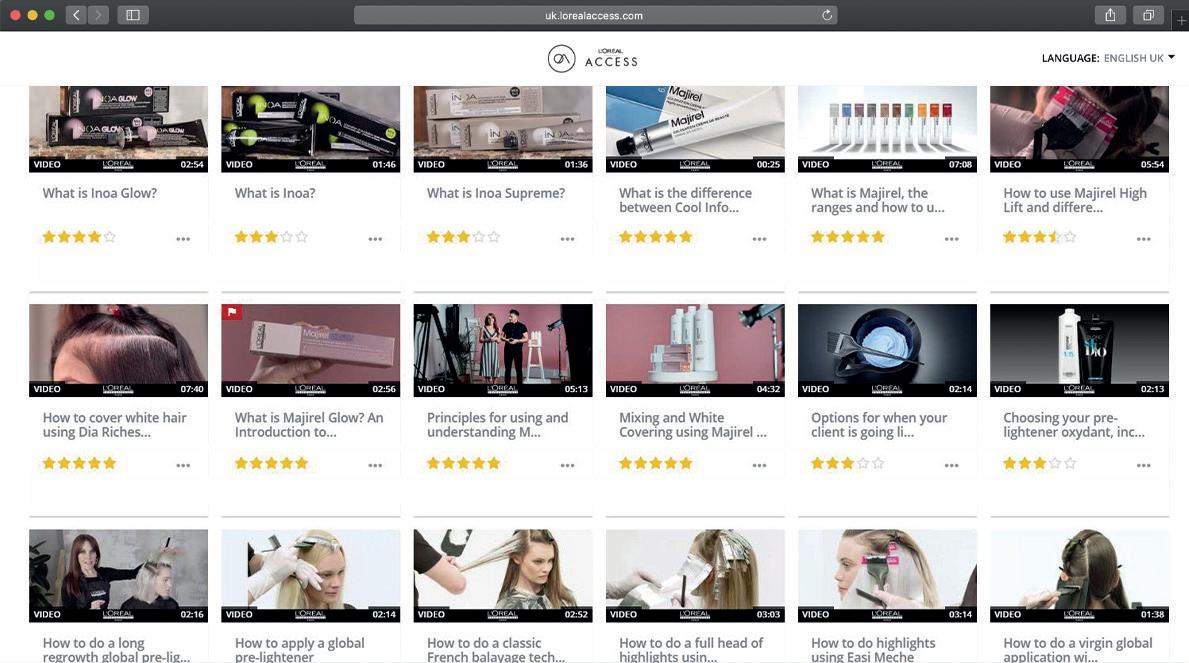Open How to cover white hair title
1189x663 pixels.
pyautogui.click(x=115, y=425)
